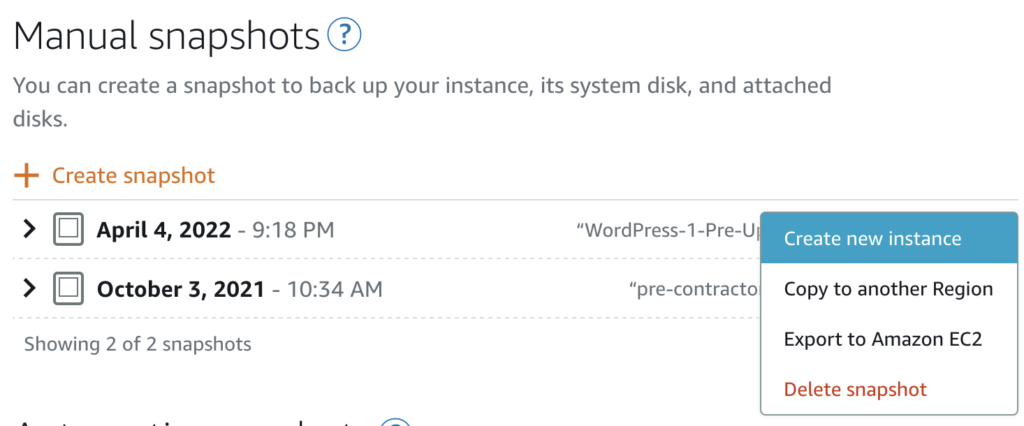Image resolution: width=1024 pixels, height=426 pixels.
Task: Open the help icon beside Manual snapshots
Action: (344, 36)
